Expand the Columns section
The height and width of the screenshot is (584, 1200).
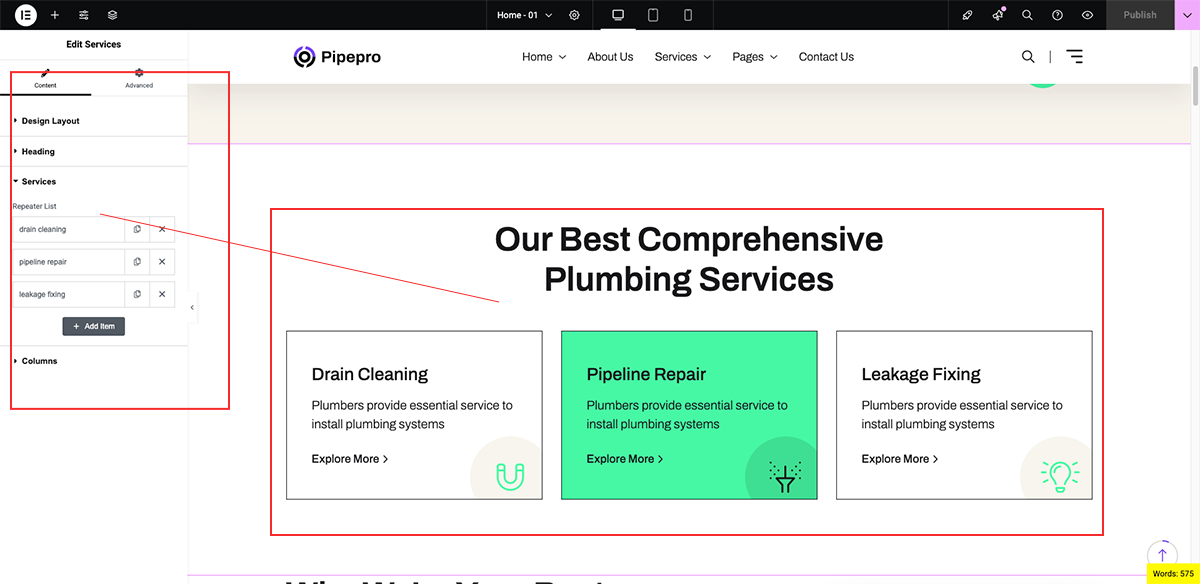[39, 361]
